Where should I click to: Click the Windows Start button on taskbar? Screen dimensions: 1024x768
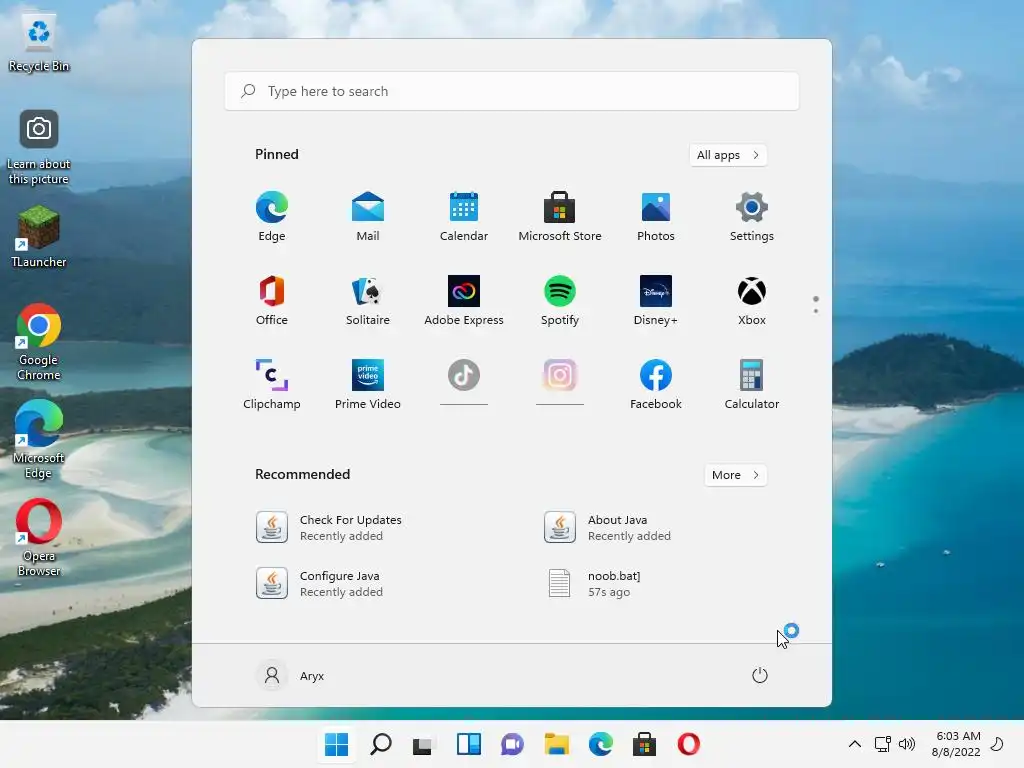click(336, 744)
